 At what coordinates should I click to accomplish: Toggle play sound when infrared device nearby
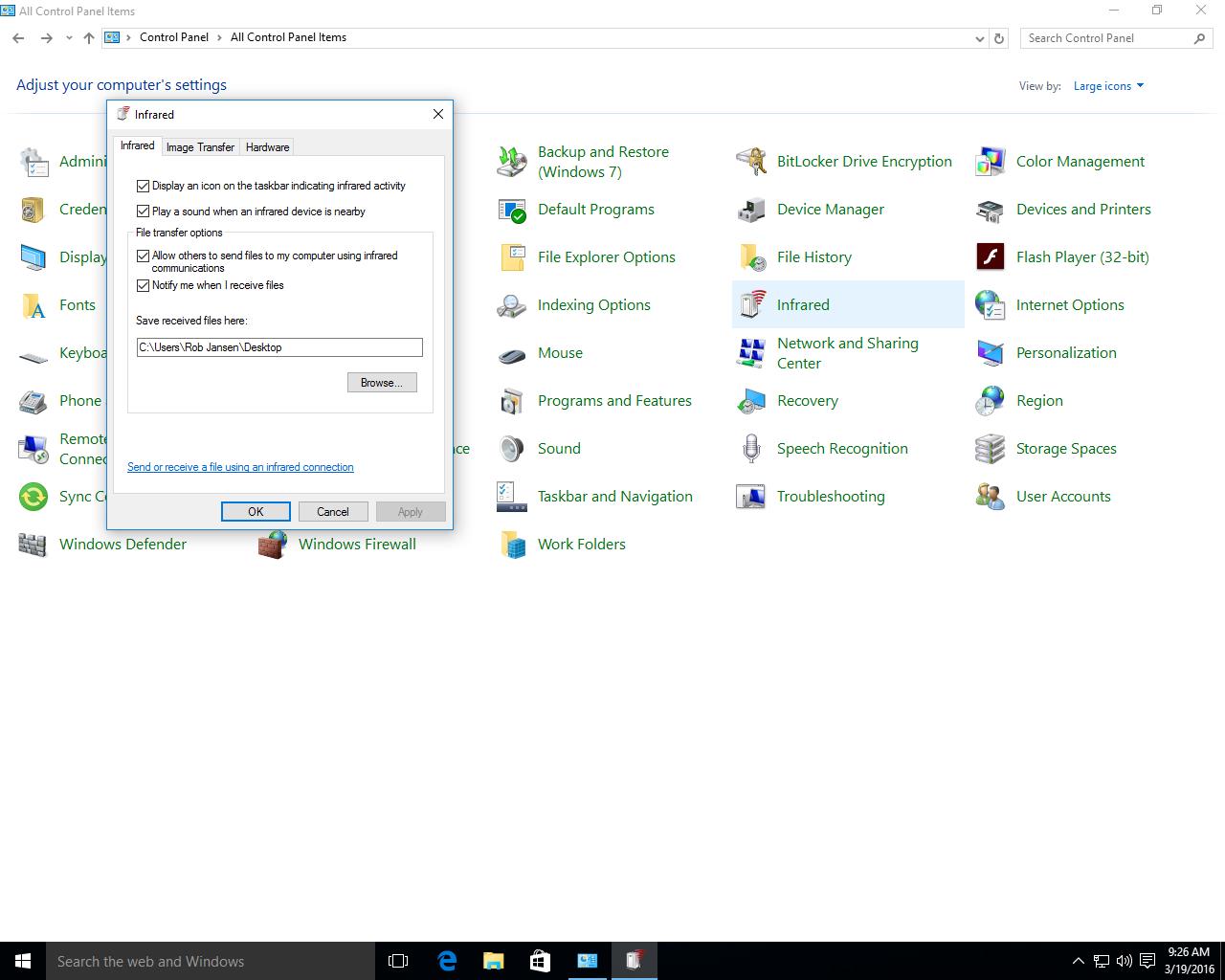click(144, 212)
